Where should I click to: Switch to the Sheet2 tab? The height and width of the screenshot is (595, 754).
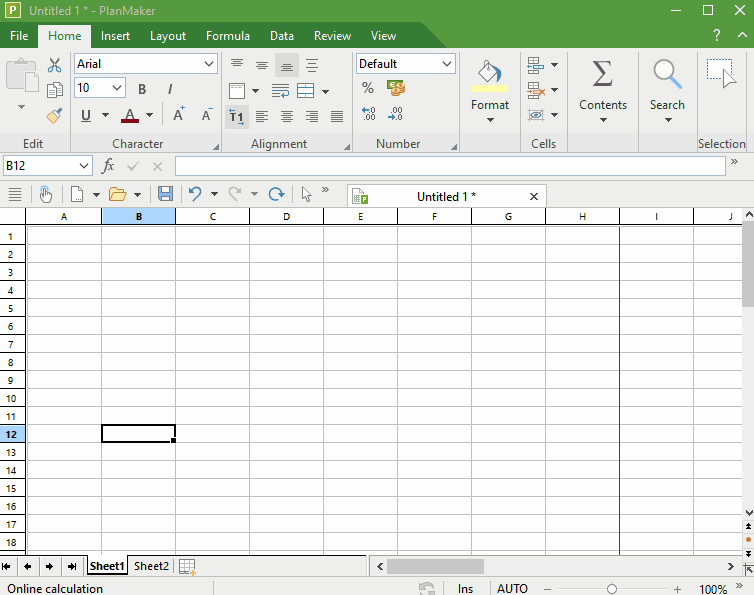click(x=151, y=566)
